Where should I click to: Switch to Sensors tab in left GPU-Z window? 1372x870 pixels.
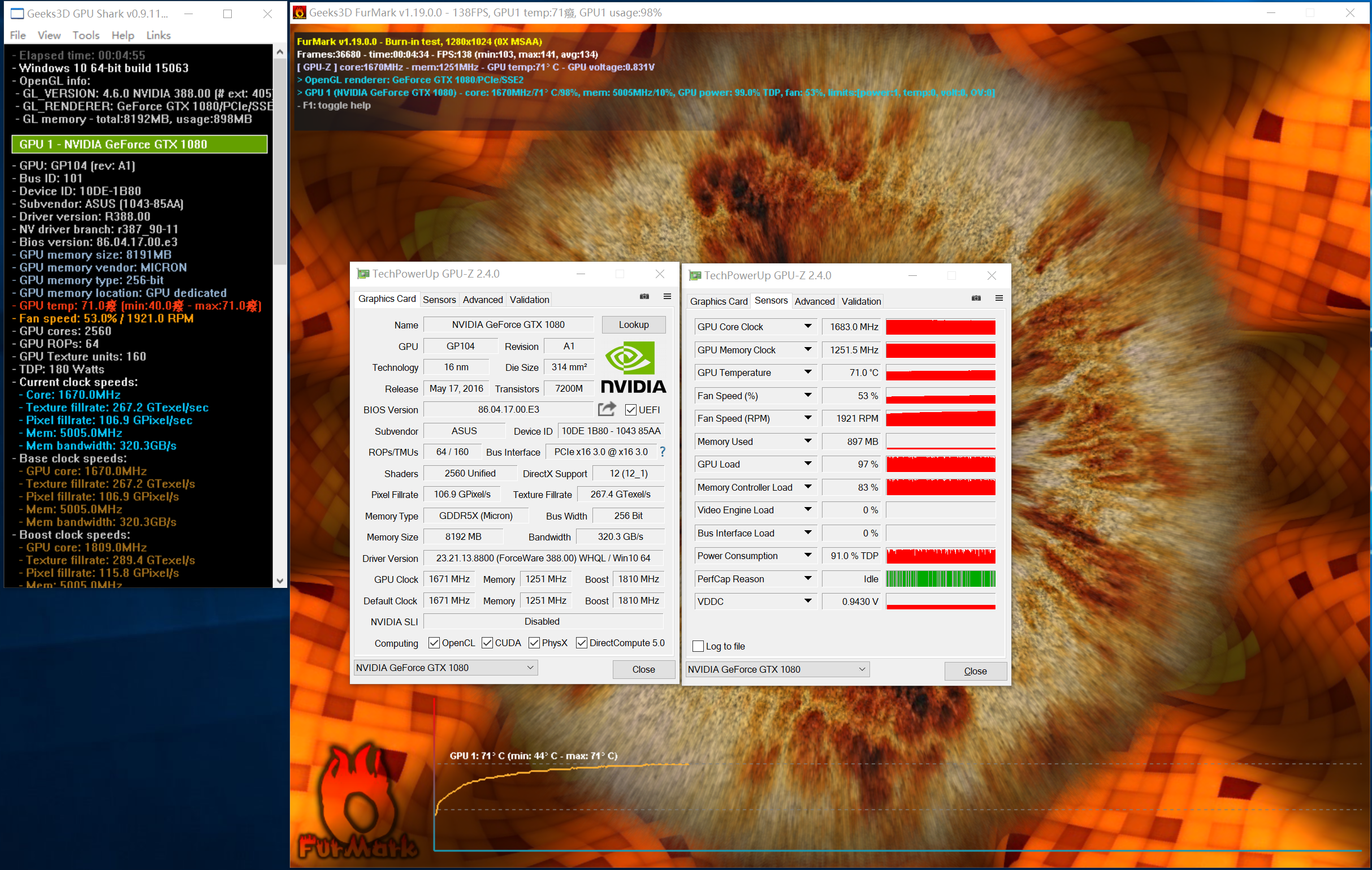click(x=439, y=300)
